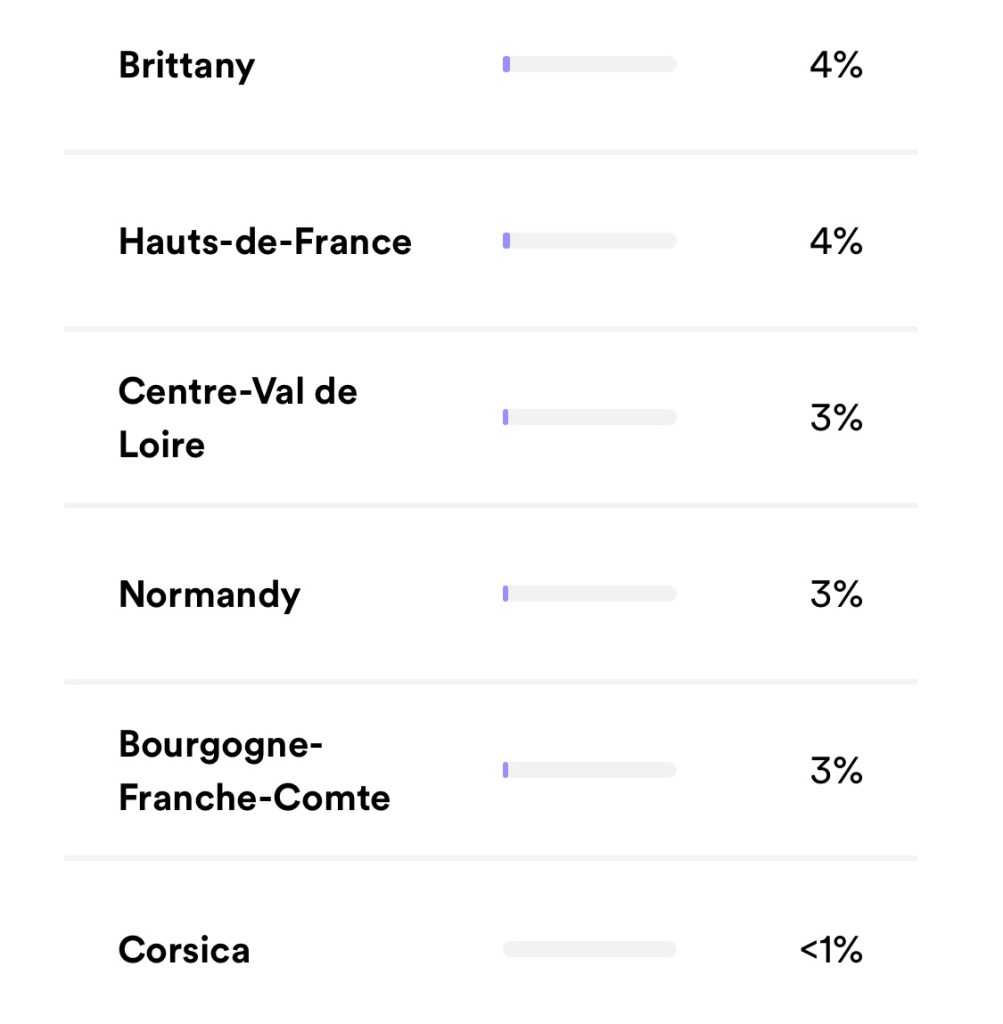
Task: Click the divider line below Brittany row
Action: click(x=490, y=153)
